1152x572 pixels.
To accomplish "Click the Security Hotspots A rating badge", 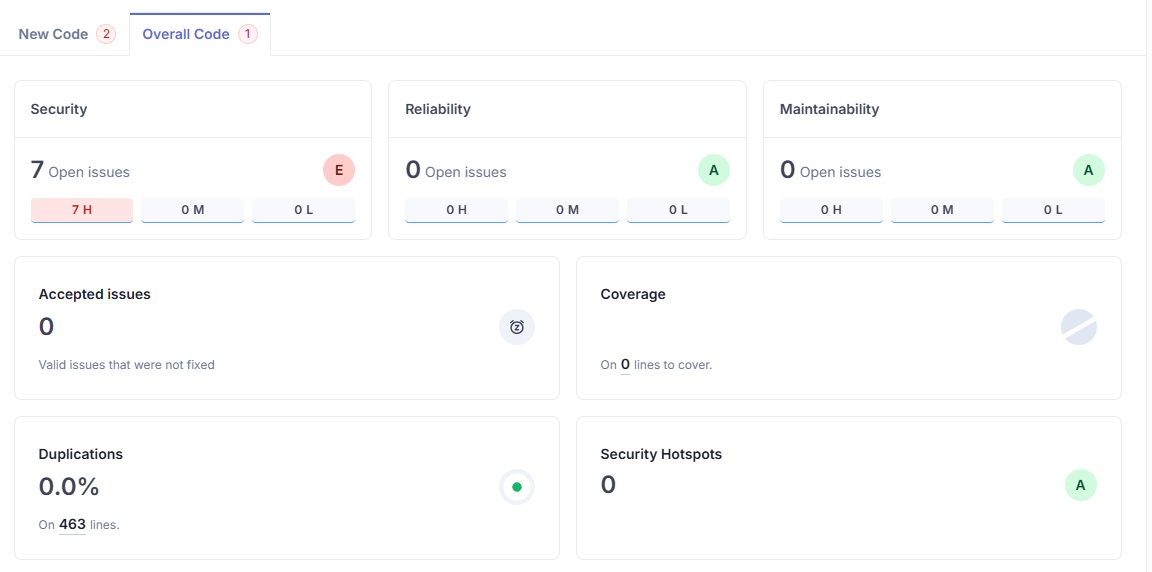I will click(1080, 486).
